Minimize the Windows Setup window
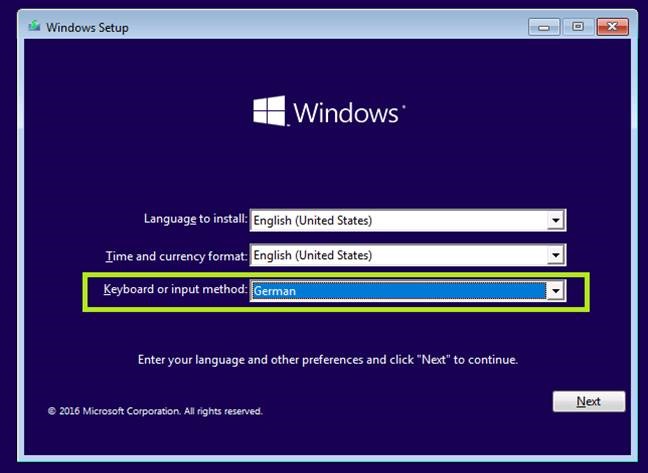This screenshot has height=473, width=648. tap(543, 26)
